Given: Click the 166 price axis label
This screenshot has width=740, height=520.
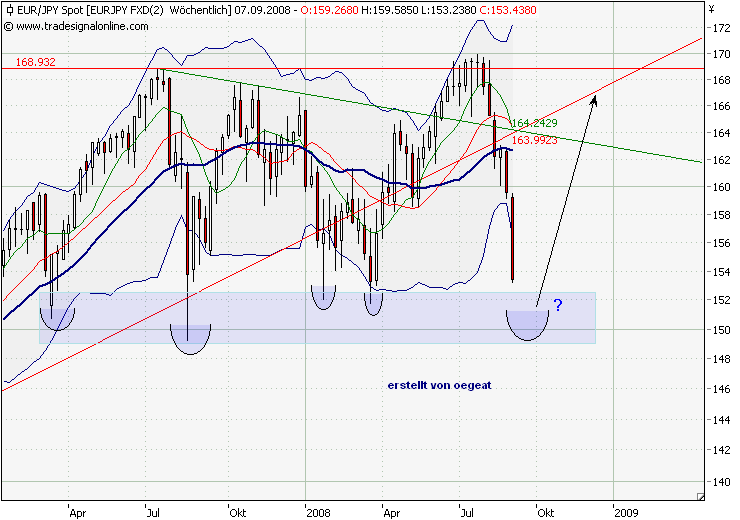Looking at the screenshot, I should click(x=721, y=106).
